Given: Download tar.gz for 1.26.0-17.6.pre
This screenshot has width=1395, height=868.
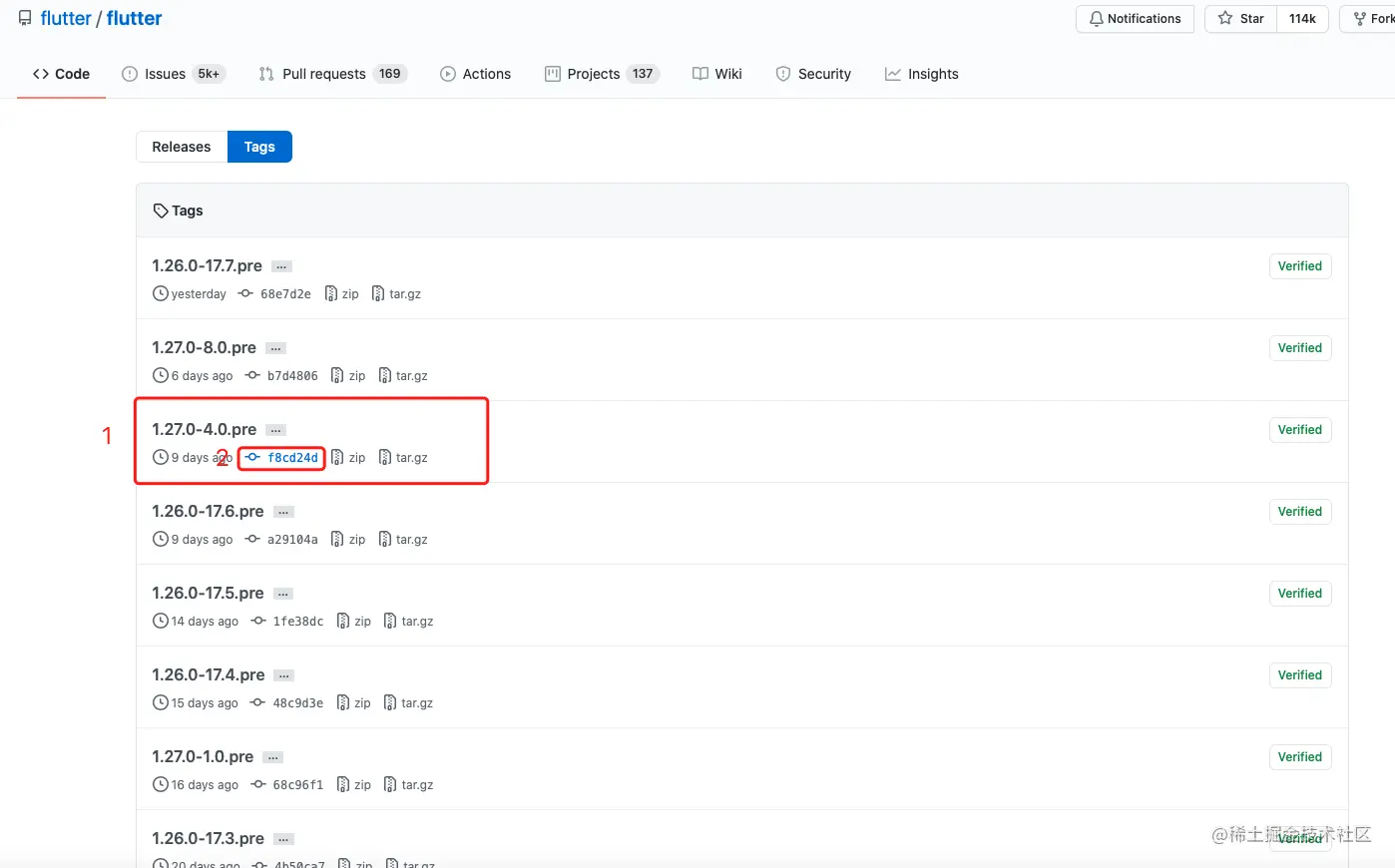Looking at the screenshot, I should coord(403,540).
